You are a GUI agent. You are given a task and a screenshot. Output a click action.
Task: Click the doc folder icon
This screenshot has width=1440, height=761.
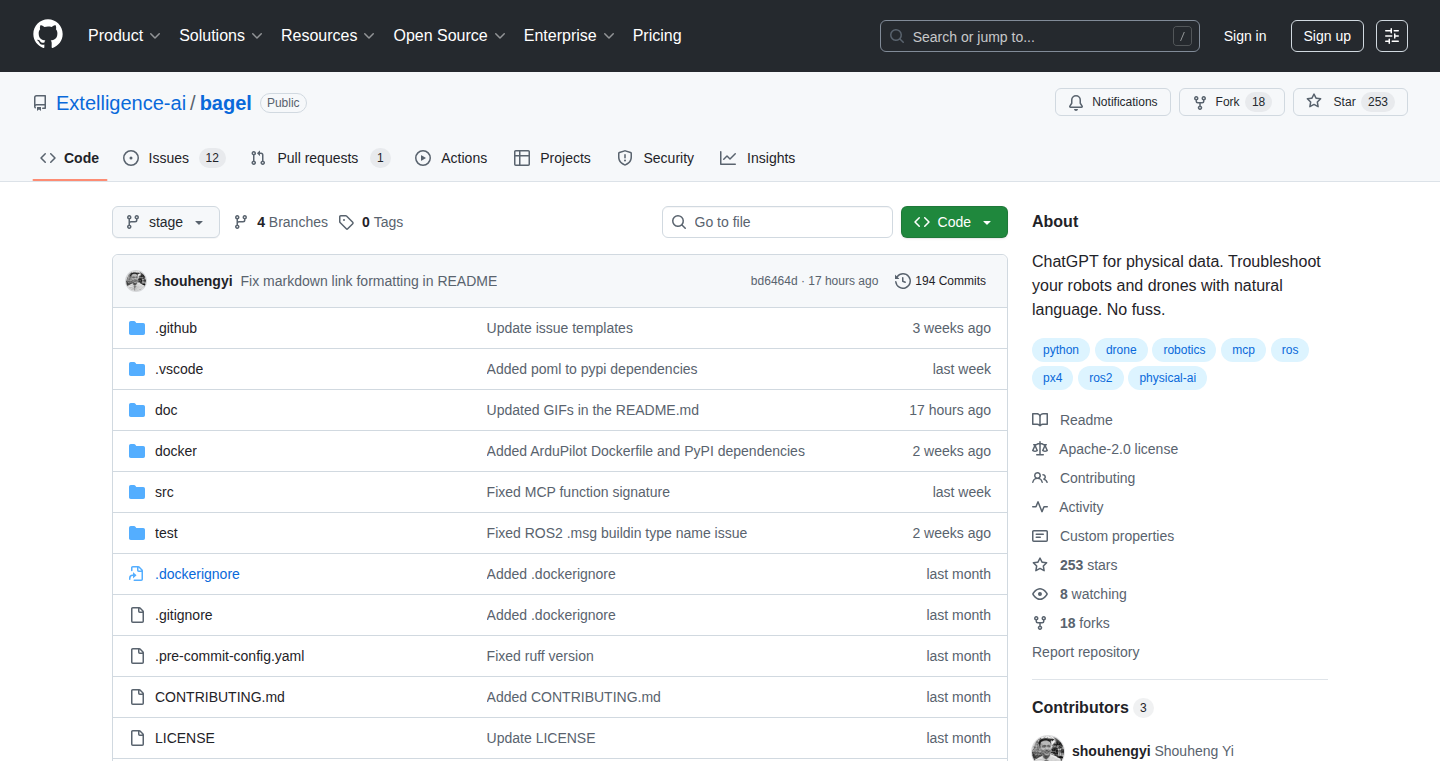pos(137,410)
